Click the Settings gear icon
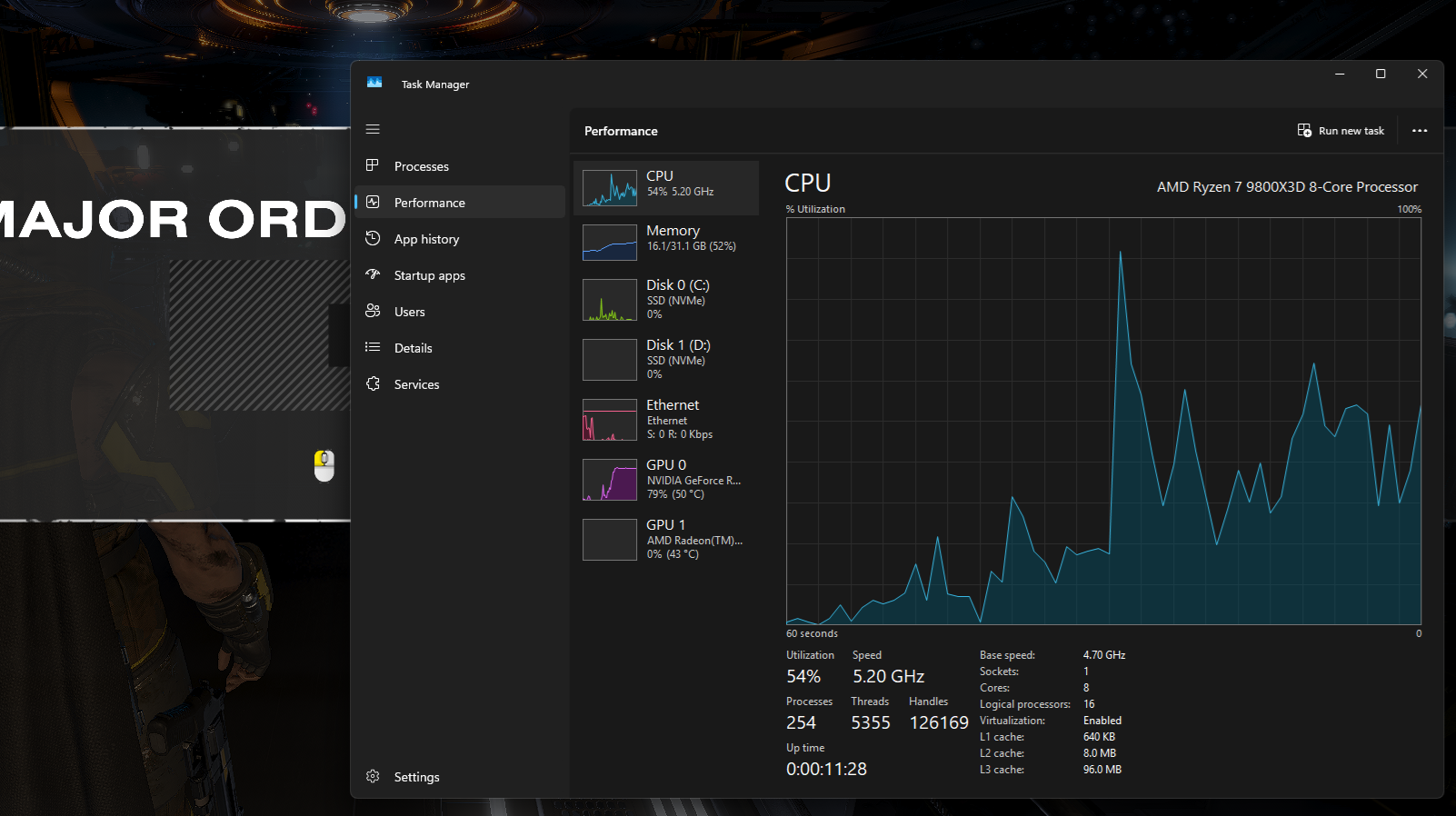This screenshot has width=1456, height=816. (x=373, y=776)
